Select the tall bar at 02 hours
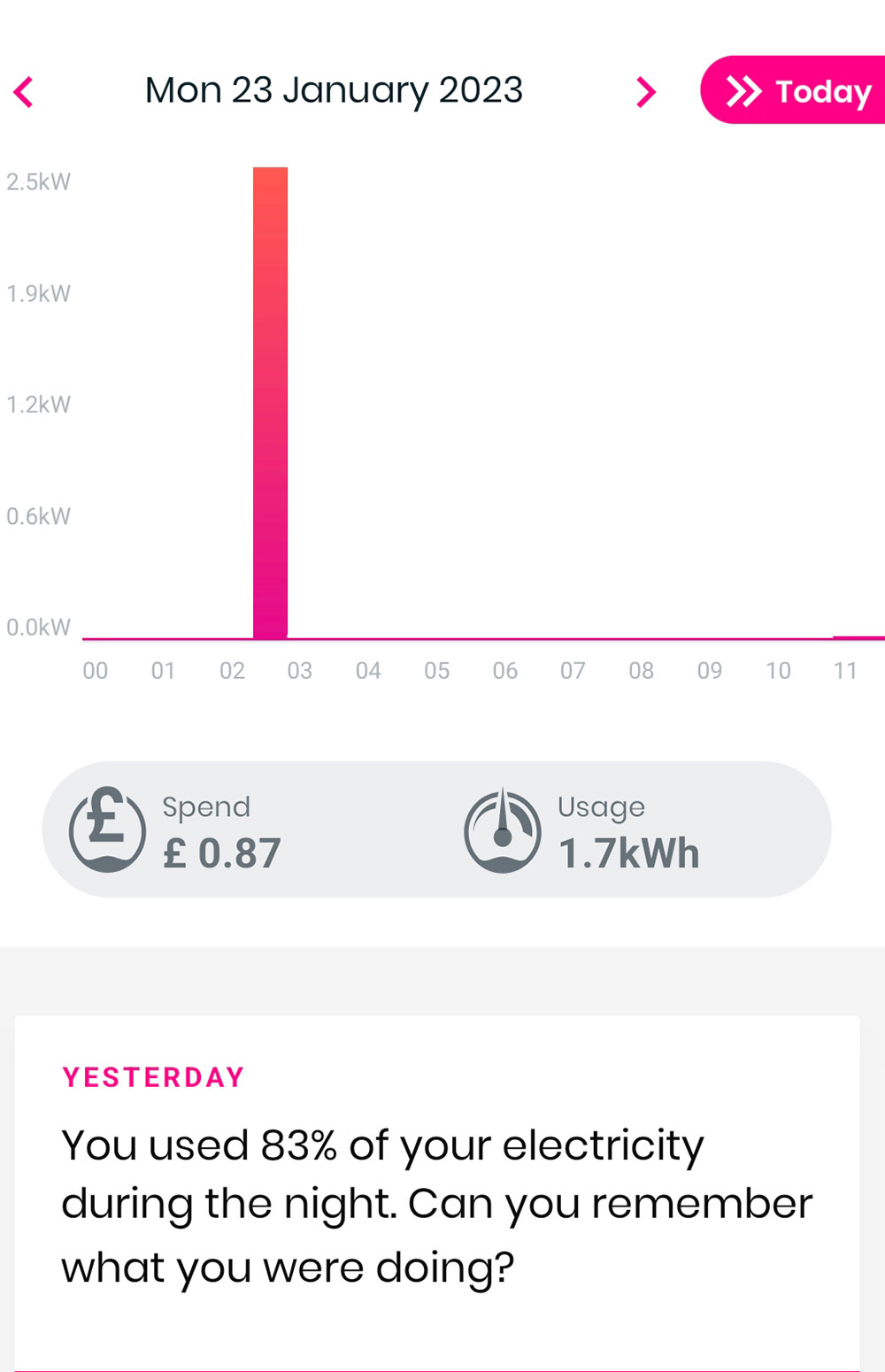 pos(270,403)
